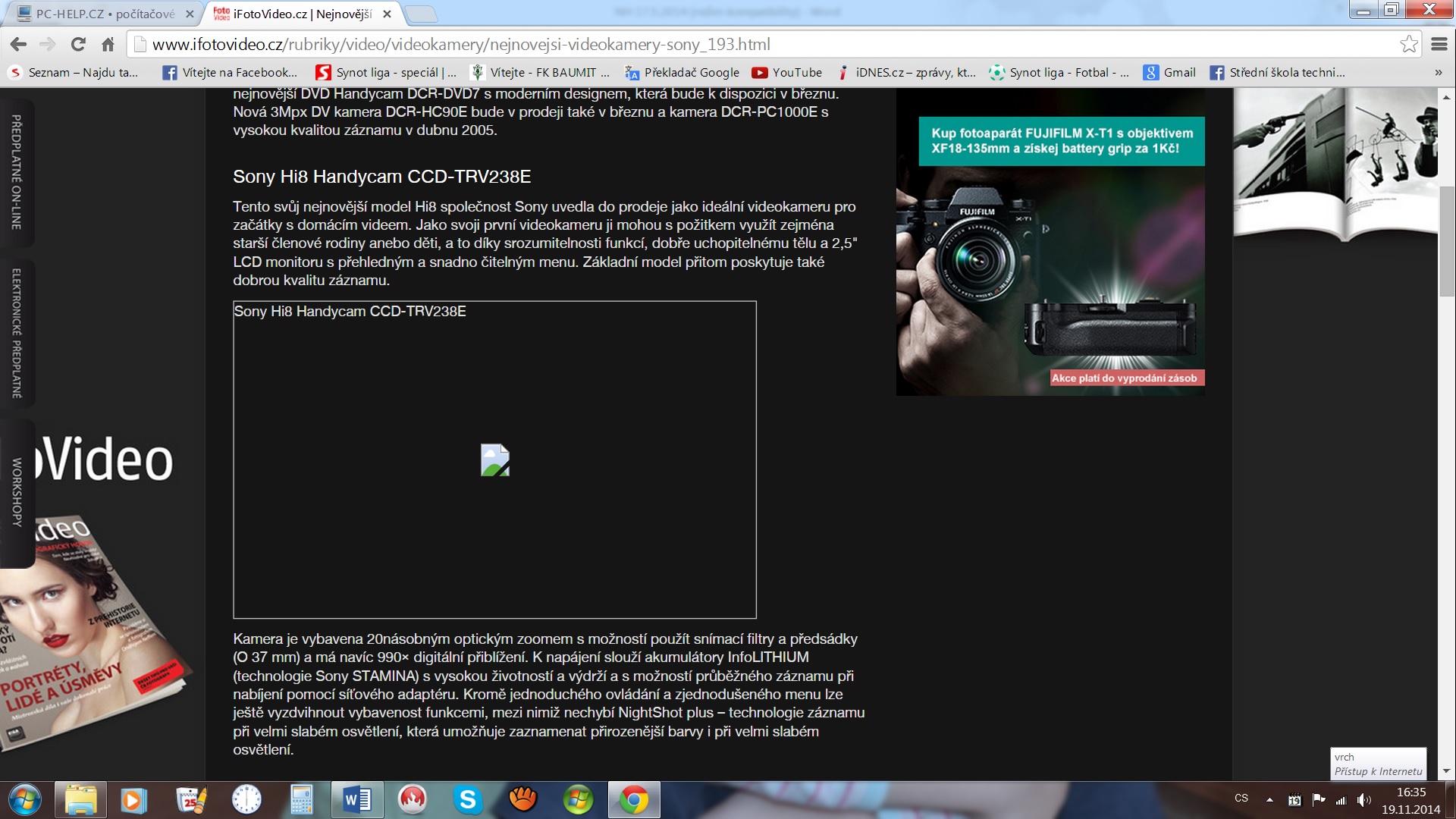Bookmark this page with the star icon
Image resolution: width=1456 pixels, height=819 pixels.
tap(1408, 44)
